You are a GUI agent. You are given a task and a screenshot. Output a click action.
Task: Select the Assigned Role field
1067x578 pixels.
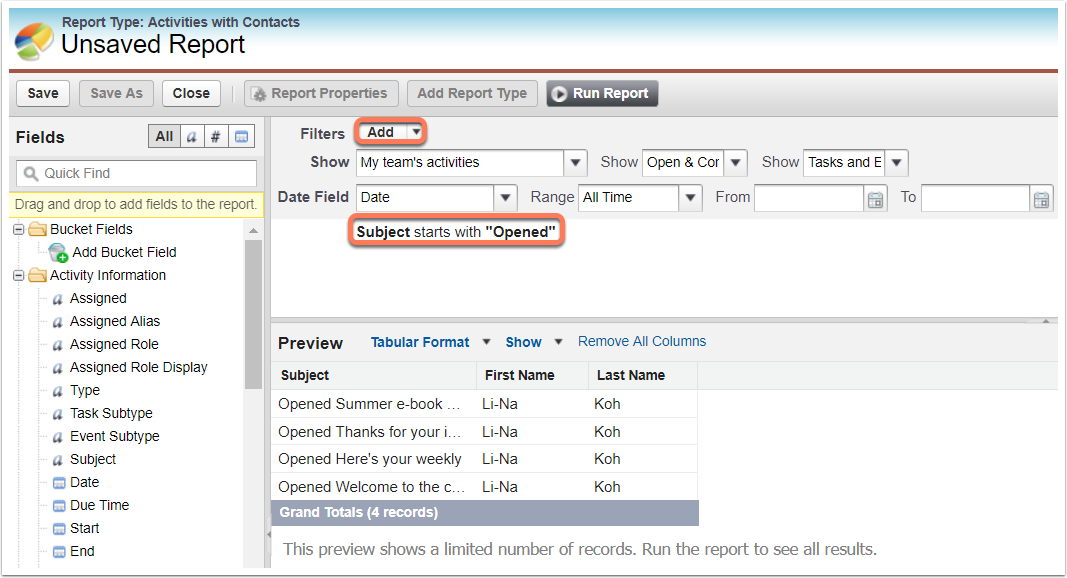point(114,345)
